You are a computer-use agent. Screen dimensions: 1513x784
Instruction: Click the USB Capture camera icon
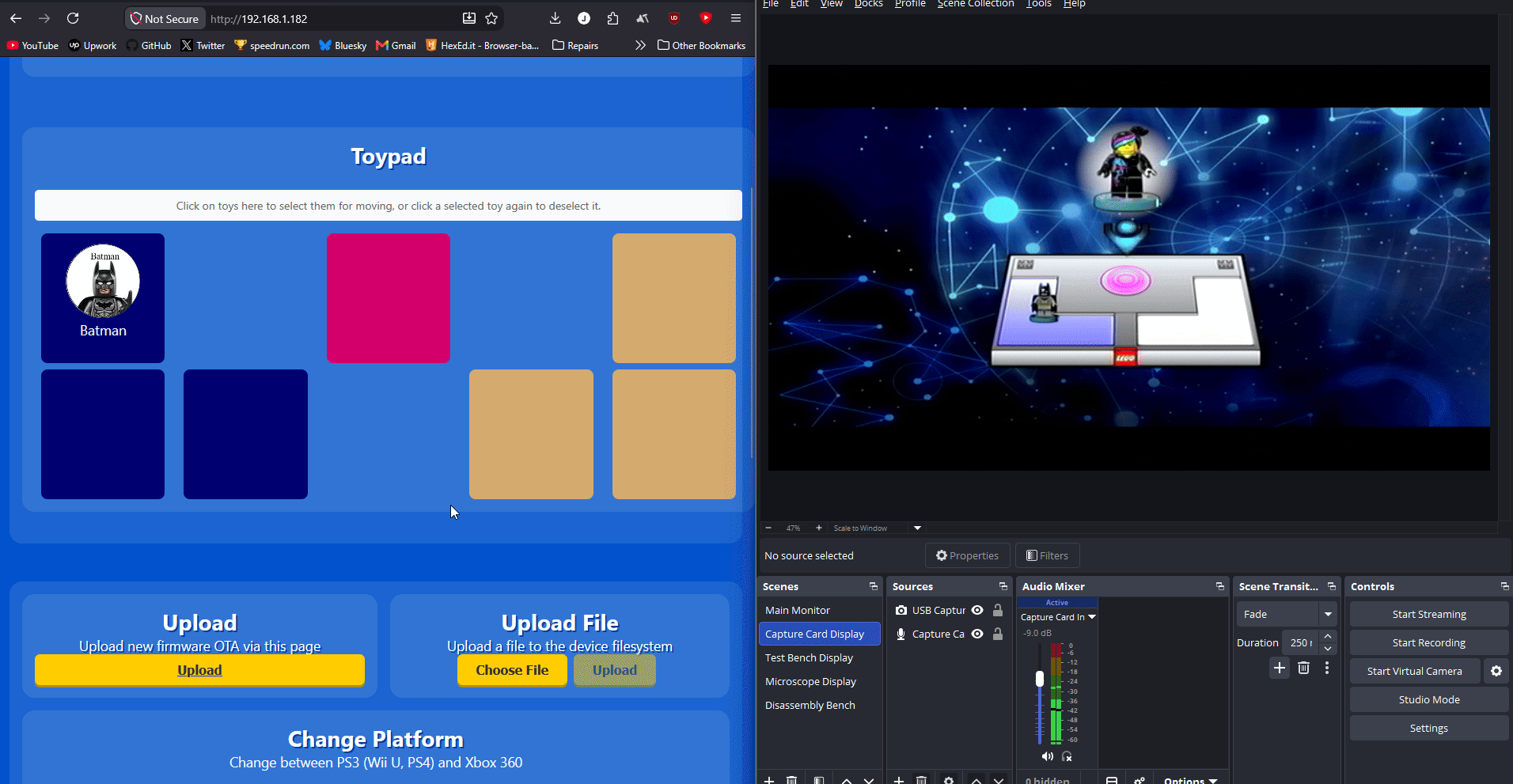pyautogui.click(x=901, y=610)
